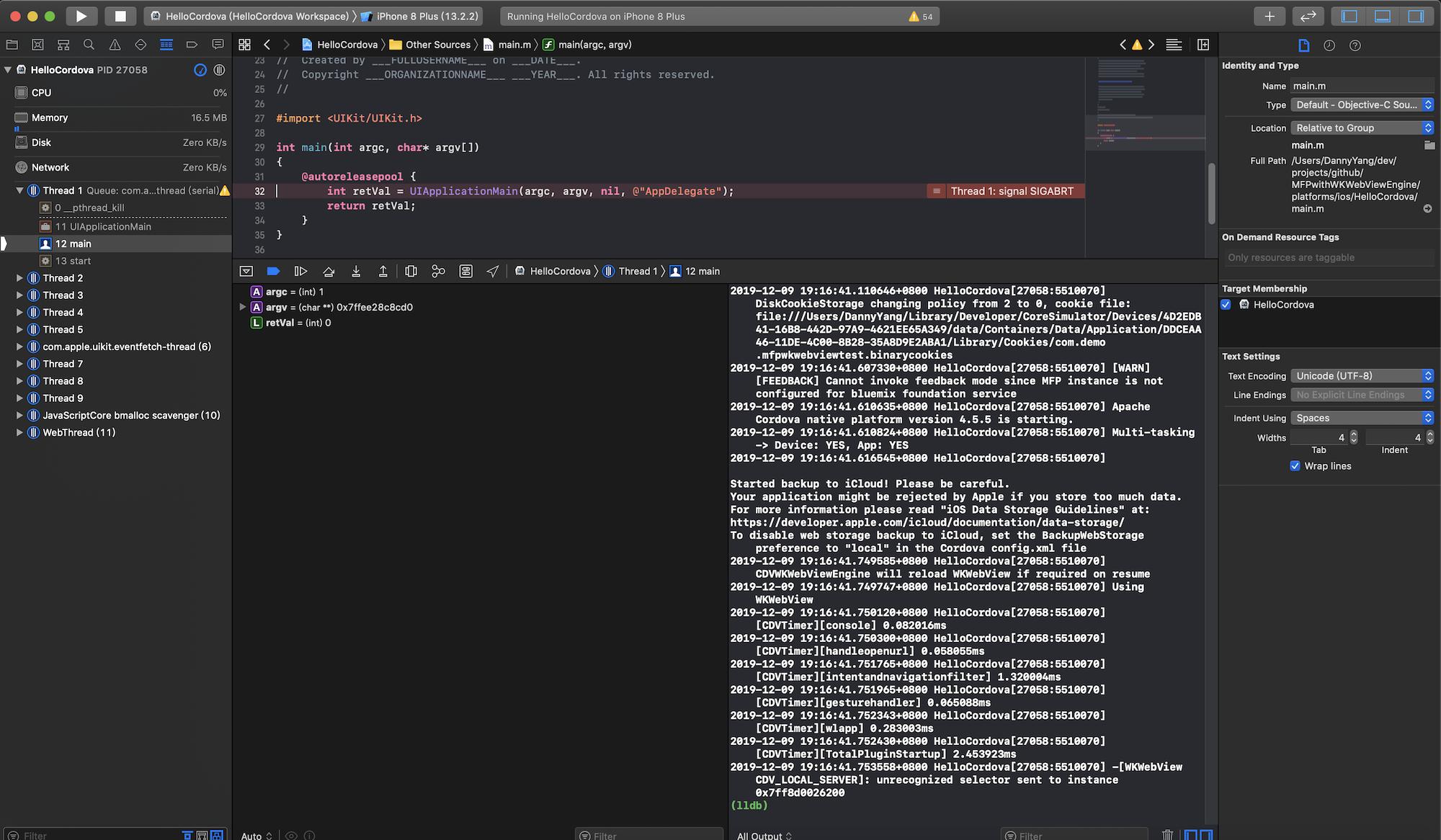Click the Name field containing main.m

(1360, 86)
